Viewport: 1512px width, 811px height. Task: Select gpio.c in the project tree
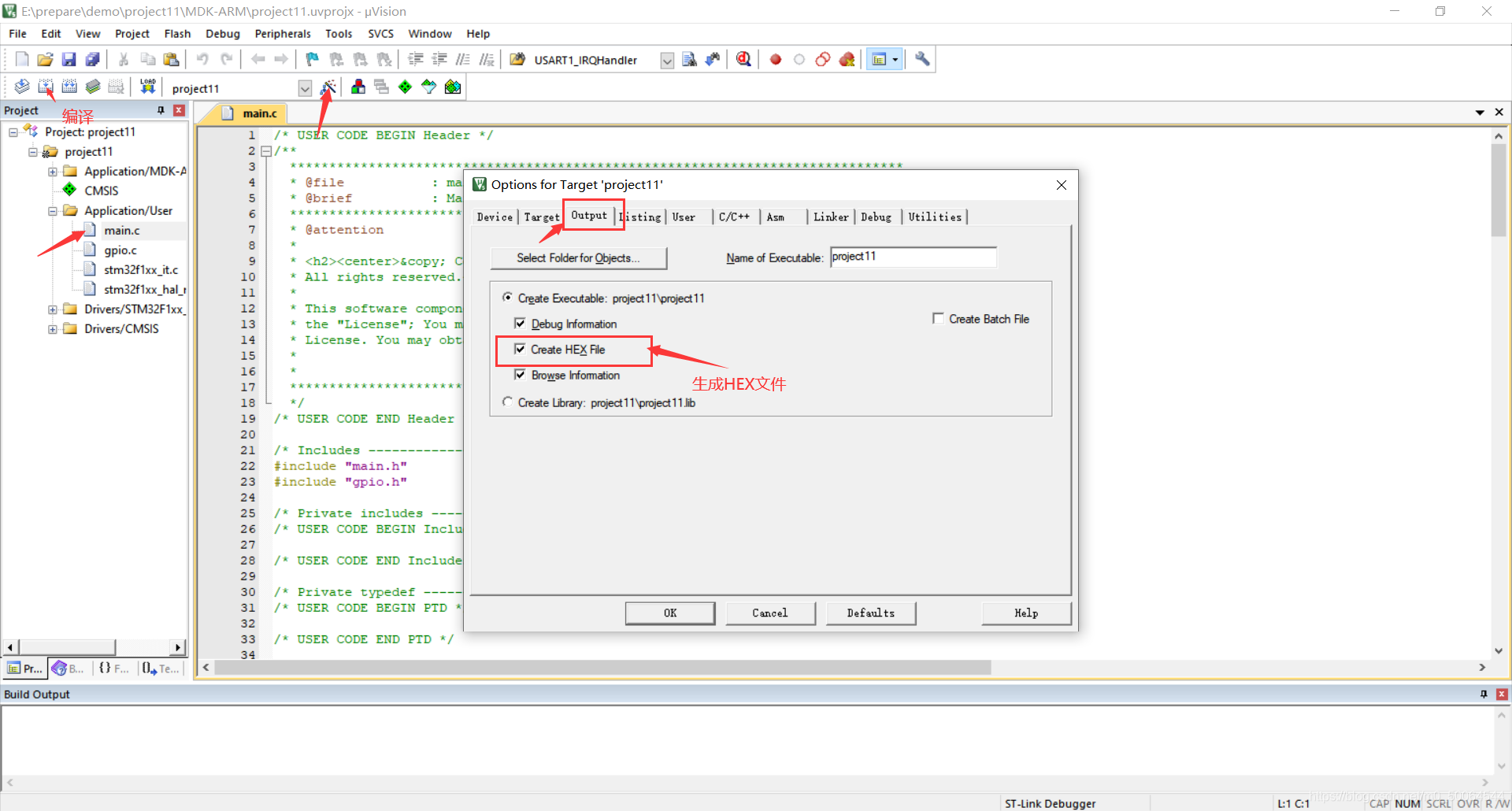coord(120,250)
